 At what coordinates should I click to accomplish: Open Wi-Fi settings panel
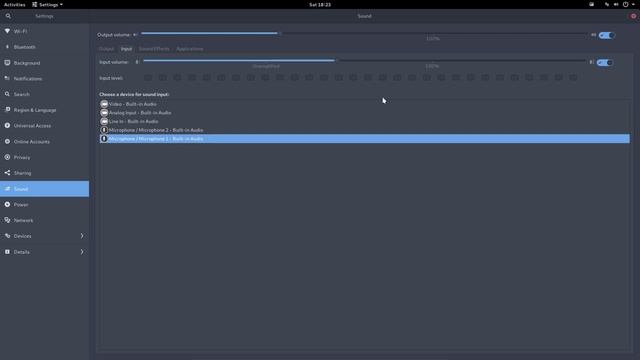44,31
